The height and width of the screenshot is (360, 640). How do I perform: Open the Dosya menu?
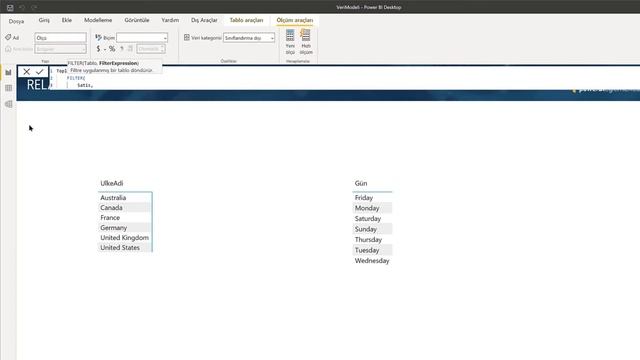(x=16, y=21)
